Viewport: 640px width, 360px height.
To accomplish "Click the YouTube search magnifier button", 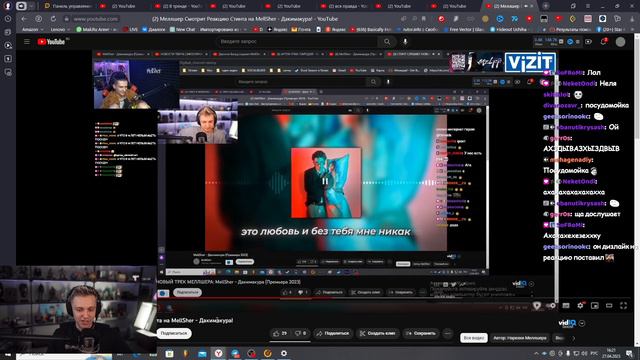I will click(x=387, y=42).
